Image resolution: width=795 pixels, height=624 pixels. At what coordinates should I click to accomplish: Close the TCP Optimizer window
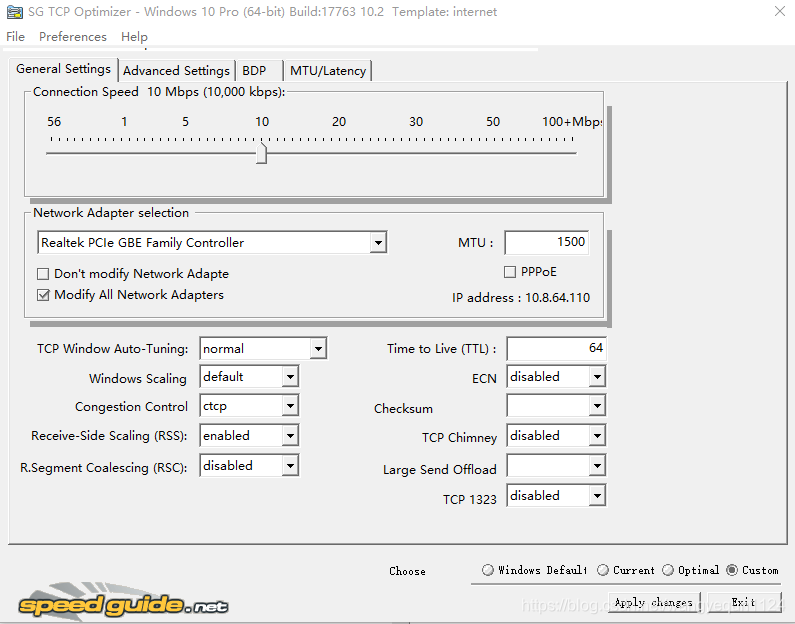[x=780, y=11]
